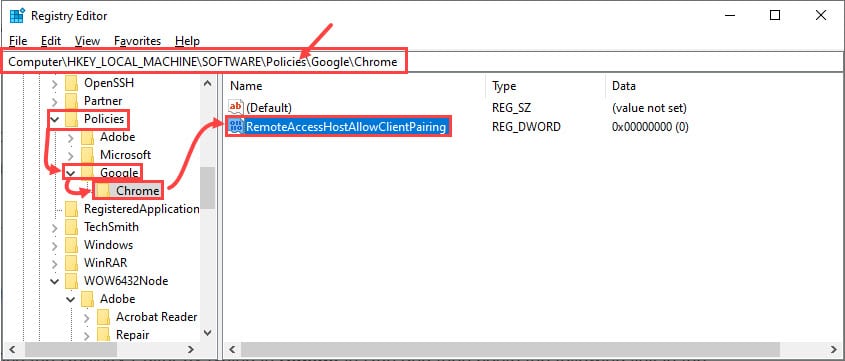Click the OpenSSH folder icon

(72, 83)
